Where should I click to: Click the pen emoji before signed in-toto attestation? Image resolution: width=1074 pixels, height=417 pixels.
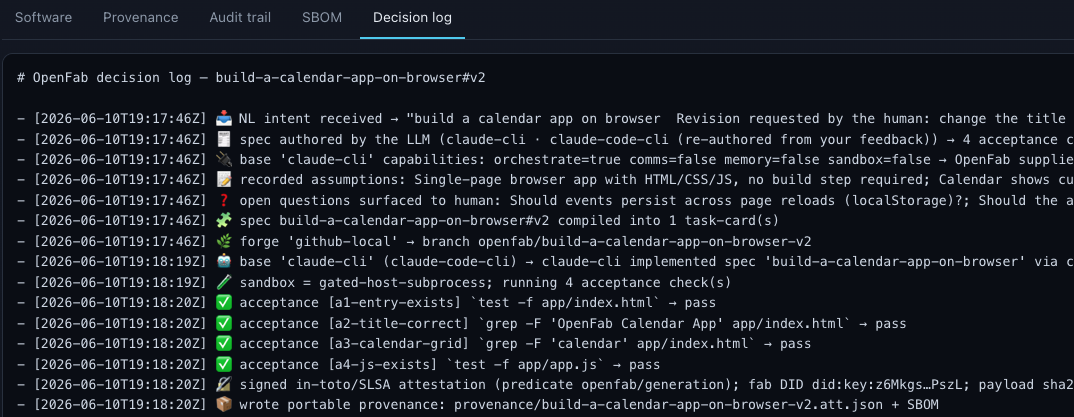(223, 386)
